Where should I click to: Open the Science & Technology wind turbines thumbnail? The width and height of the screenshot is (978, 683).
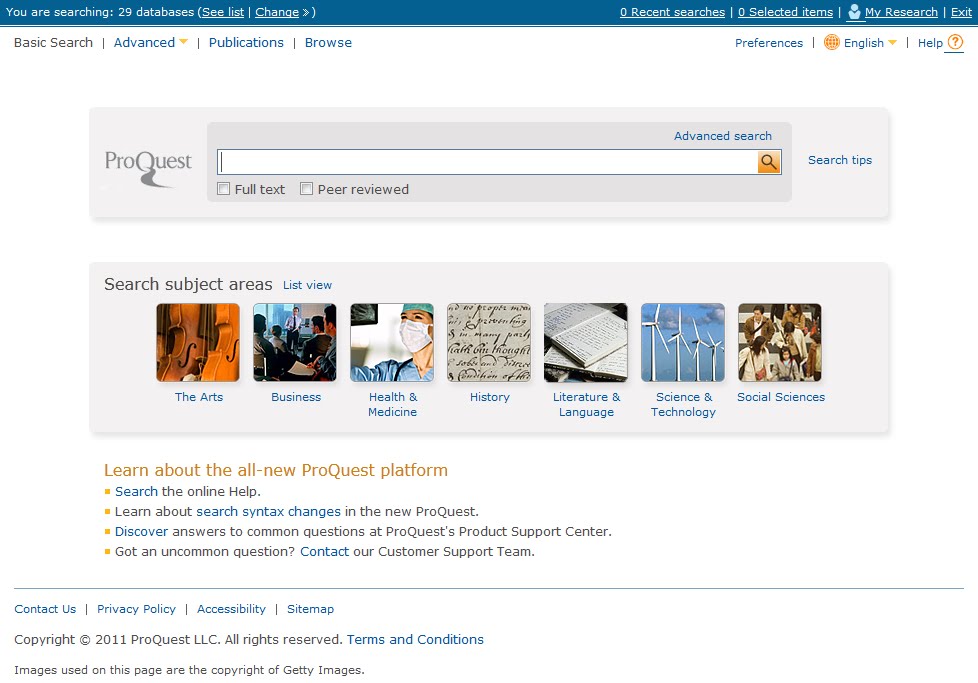(683, 342)
